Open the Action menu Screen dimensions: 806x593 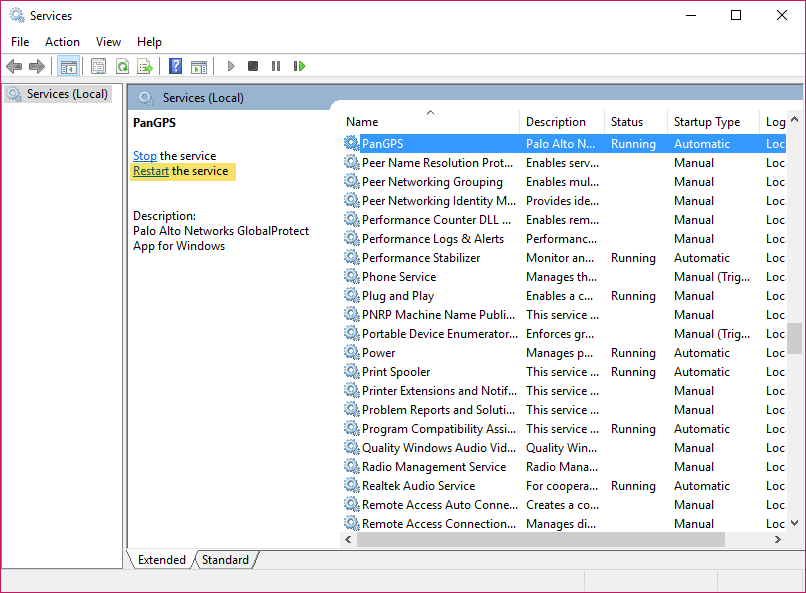[62, 41]
